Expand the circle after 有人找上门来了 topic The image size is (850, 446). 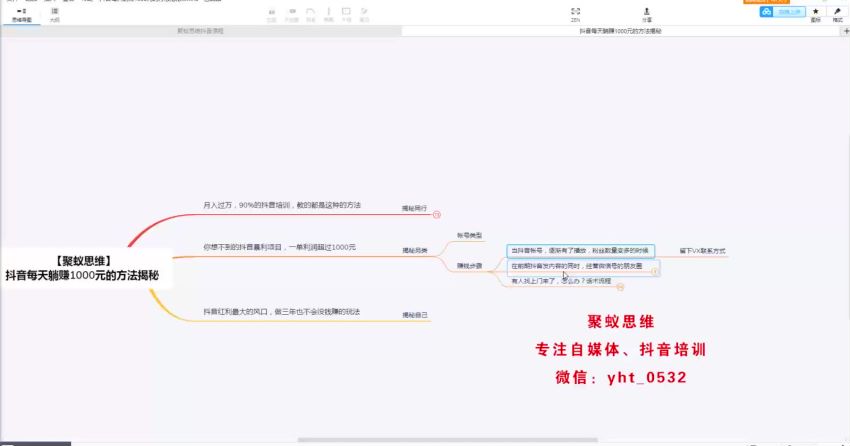tap(620, 287)
